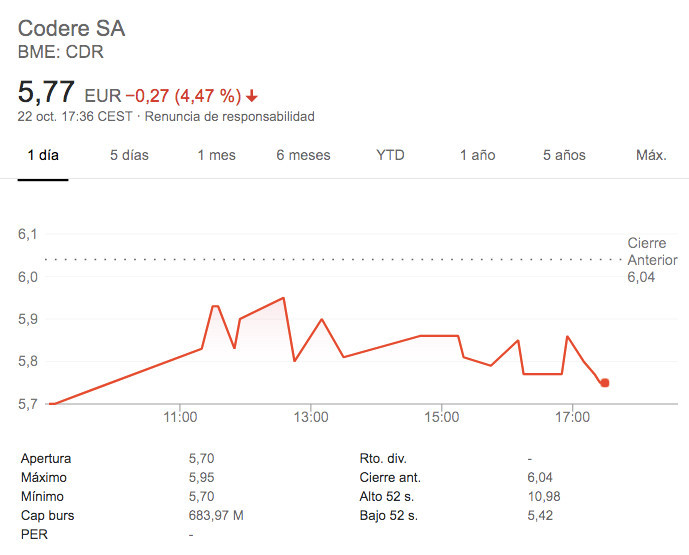Open the Máx. range tab
689x555 pixels.
tap(651, 155)
